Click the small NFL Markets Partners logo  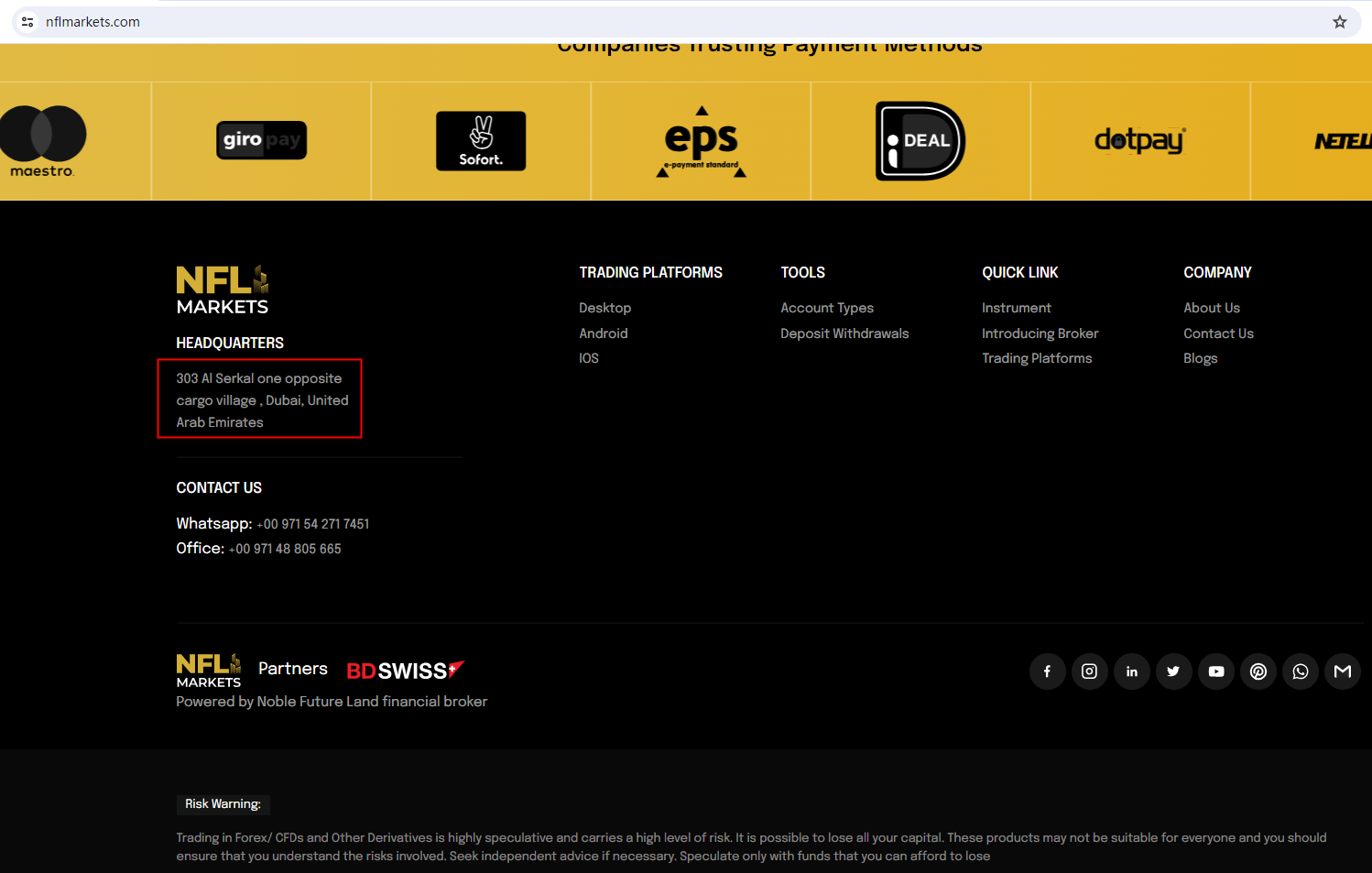coord(209,671)
